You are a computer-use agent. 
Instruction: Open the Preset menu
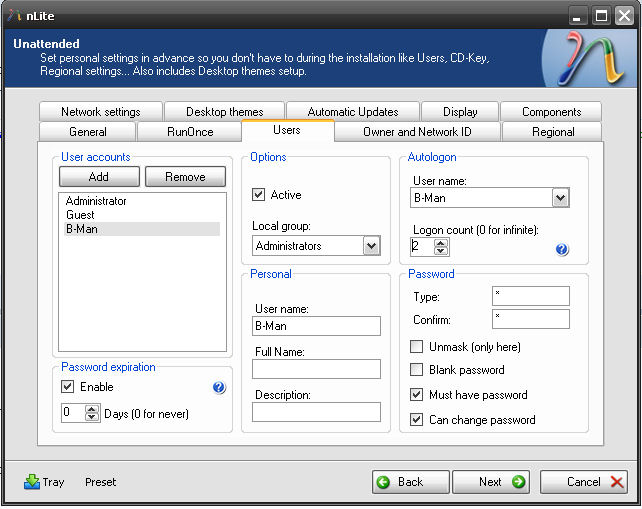point(101,482)
